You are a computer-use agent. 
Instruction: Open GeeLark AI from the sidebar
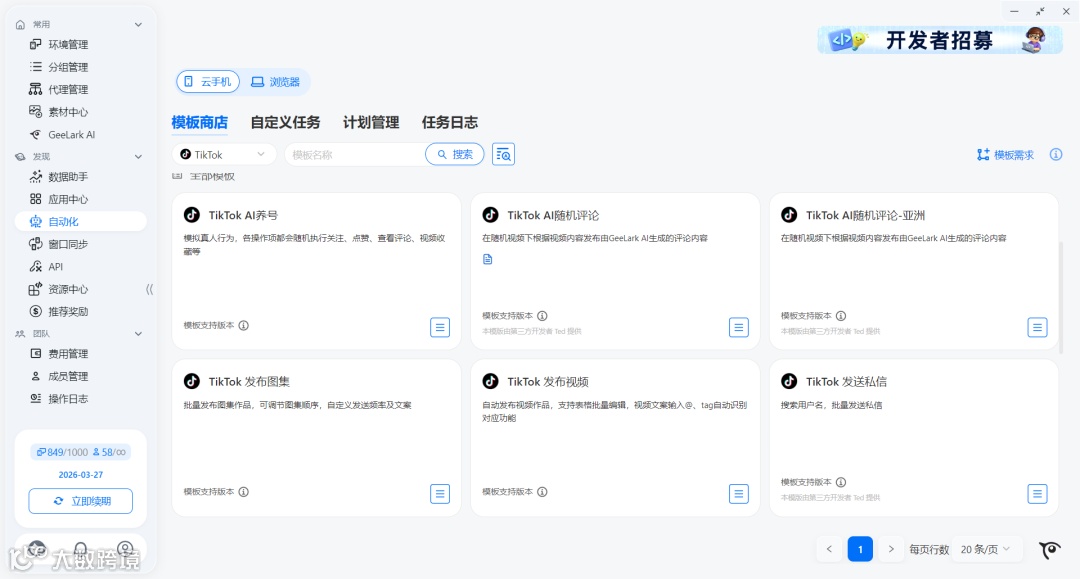click(70, 134)
